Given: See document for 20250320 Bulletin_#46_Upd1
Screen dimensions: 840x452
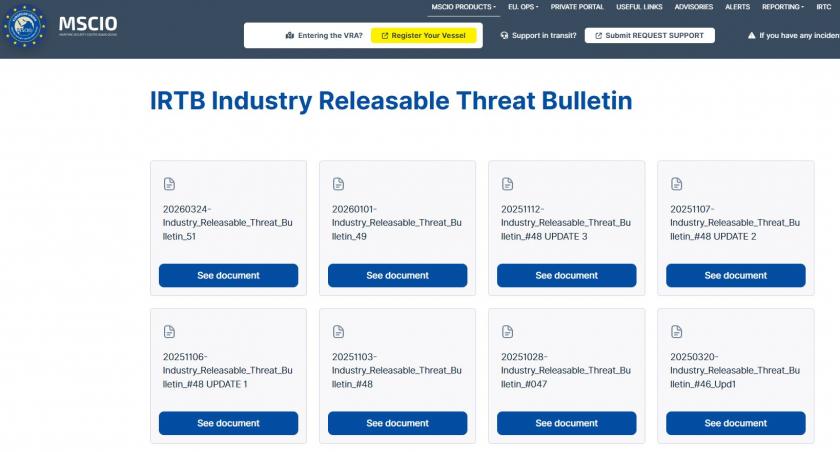Looking at the screenshot, I should click(x=736, y=423).
